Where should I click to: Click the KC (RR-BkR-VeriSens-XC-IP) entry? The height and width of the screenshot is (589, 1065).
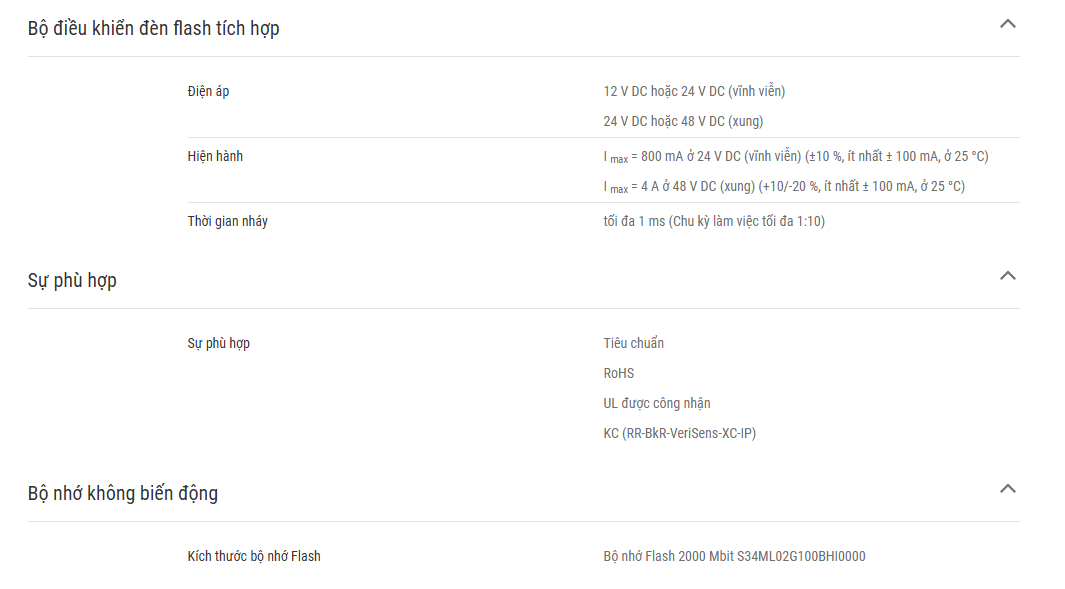tap(680, 433)
